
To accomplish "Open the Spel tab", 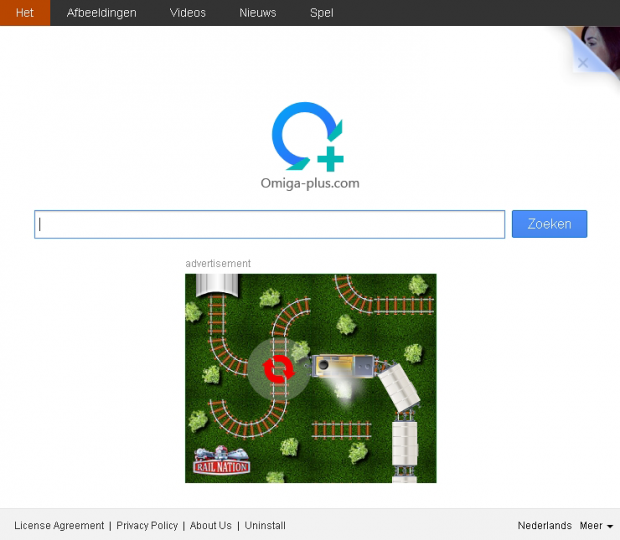I will (322, 13).
